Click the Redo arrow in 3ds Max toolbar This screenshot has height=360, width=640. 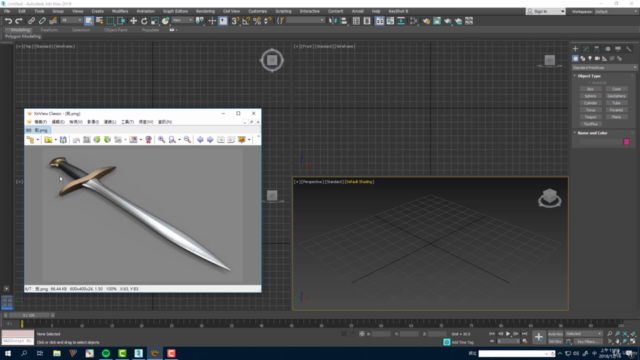[19, 21]
